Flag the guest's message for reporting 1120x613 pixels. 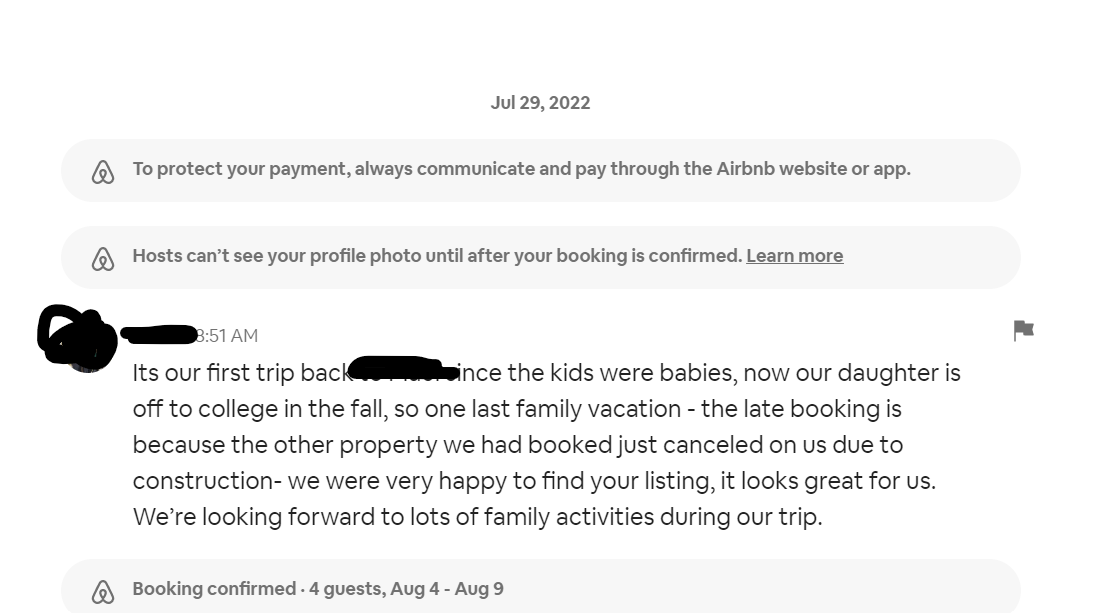click(1023, 330)
